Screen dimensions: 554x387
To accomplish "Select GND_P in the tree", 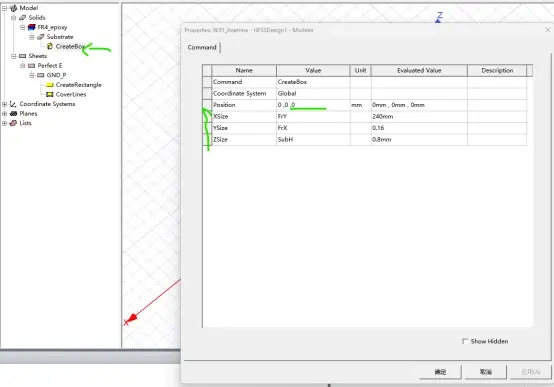I will coord(57,75).
